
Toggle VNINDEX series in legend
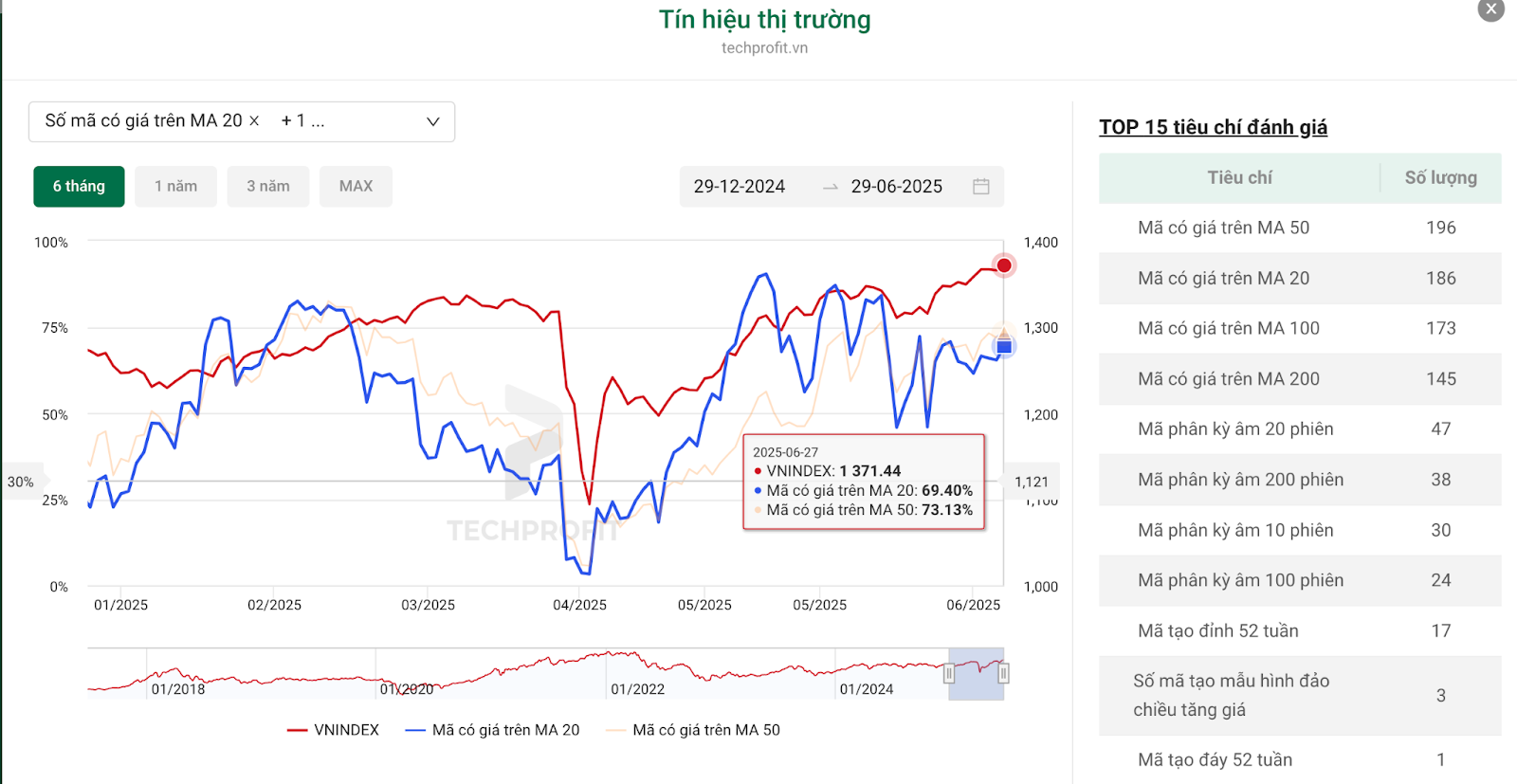pyautogui.click(x=333, y=730)
